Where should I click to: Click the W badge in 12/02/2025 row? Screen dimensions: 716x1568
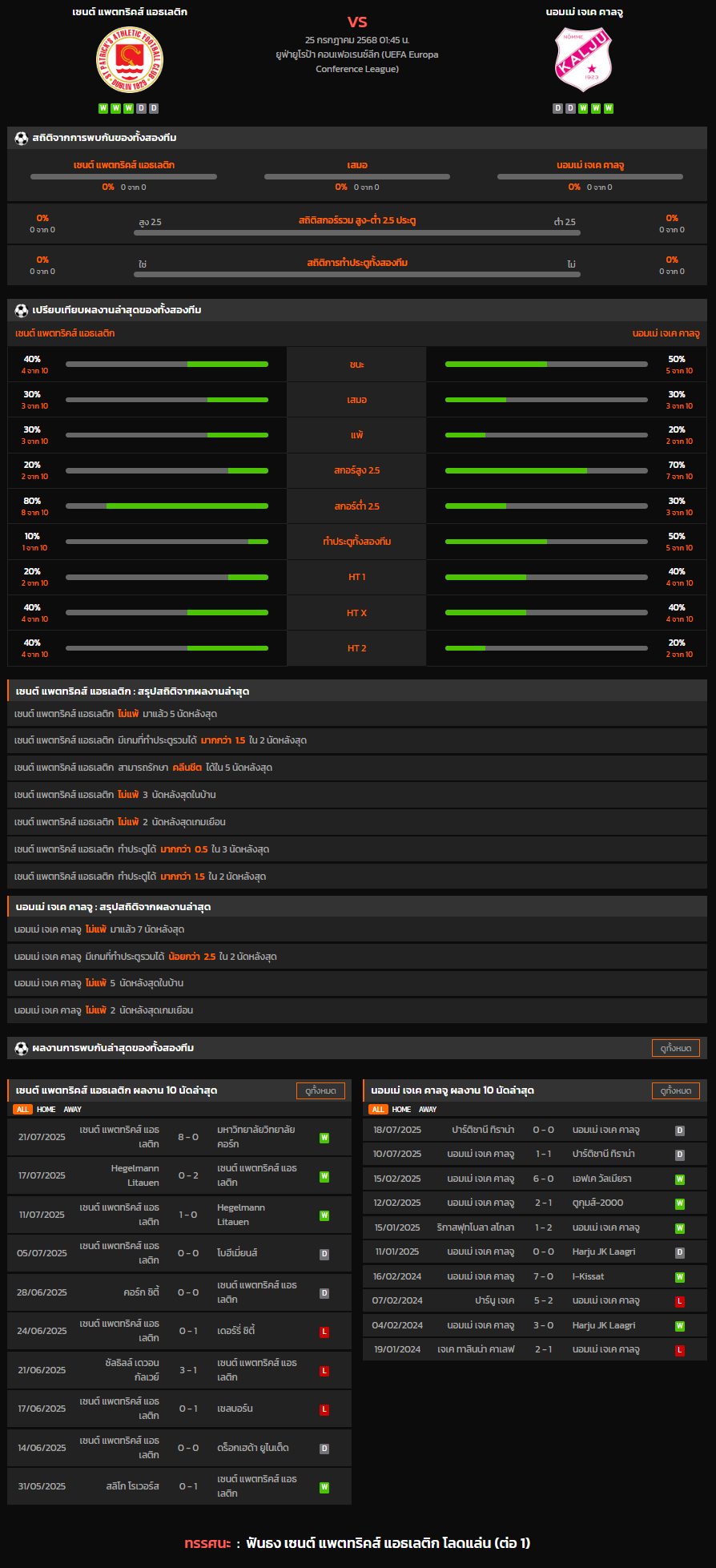[680, 1203]
